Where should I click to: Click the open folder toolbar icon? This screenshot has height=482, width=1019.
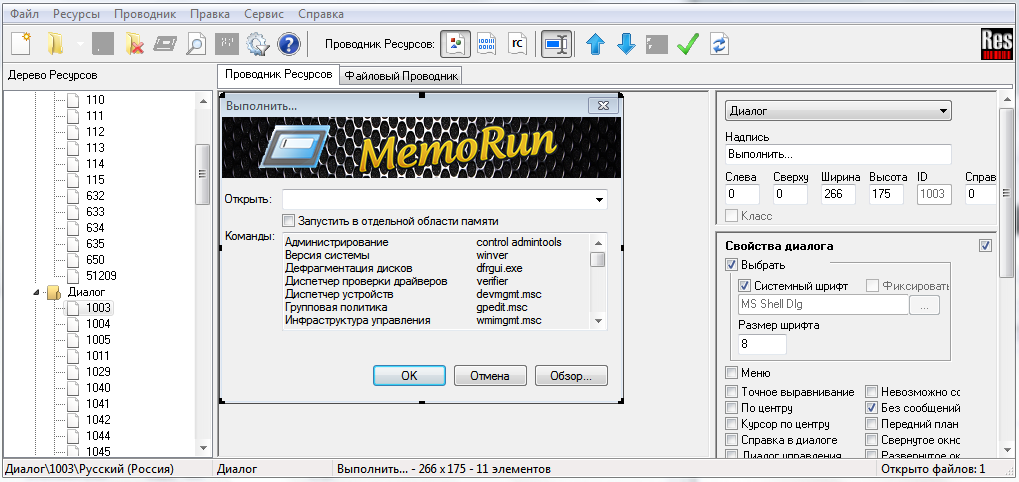click(x=56, y=44)
